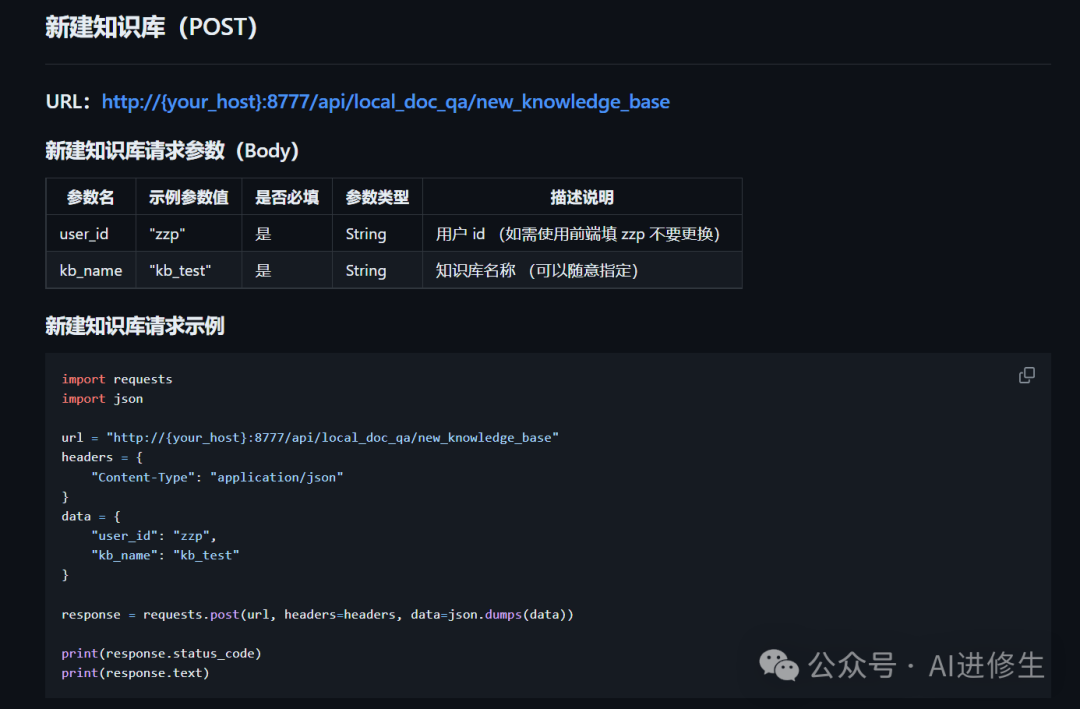The height and width of the screenshot is (709, 1080).
Task: Click the "kb_name": "kb_test" code line
Action: pyautogui.click(x=165, y=555)
